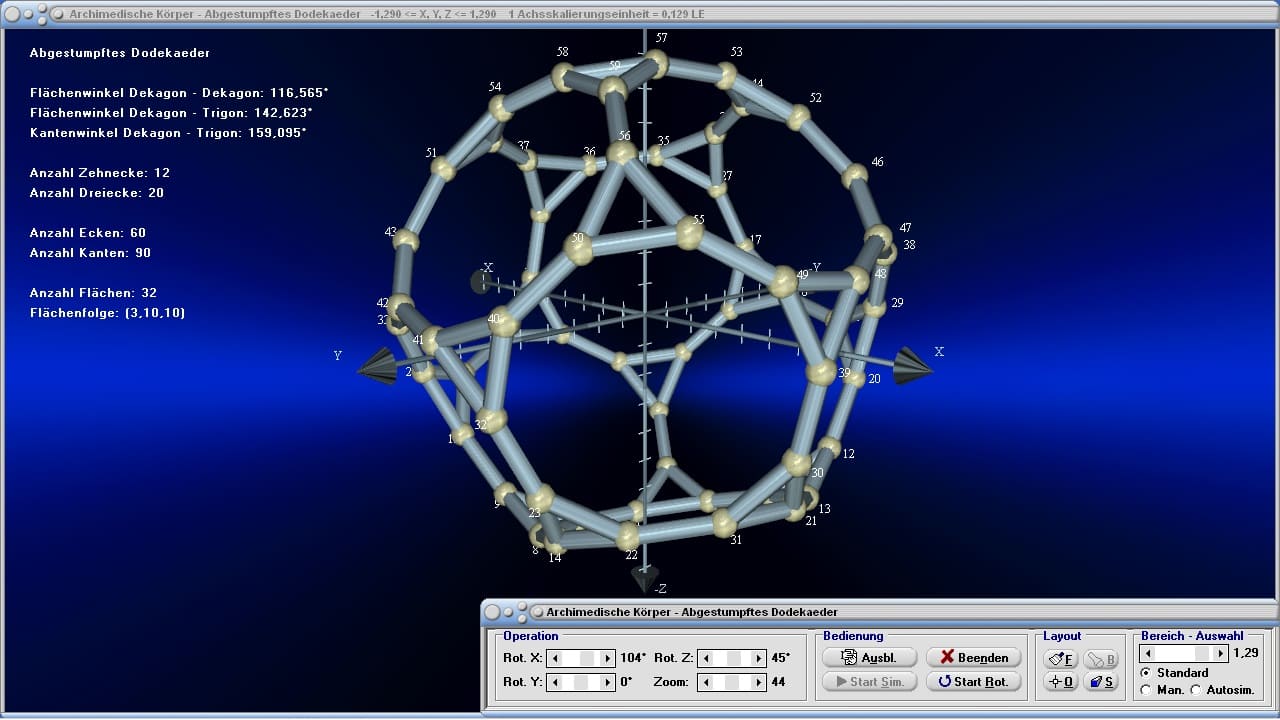Click the line Anzahl Flächen: 32

pos(94,293)
